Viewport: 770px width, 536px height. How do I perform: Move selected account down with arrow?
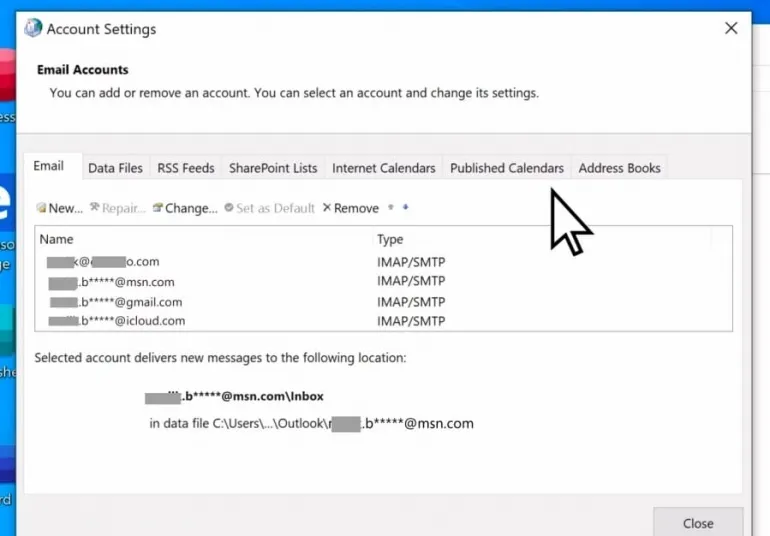[405, 208]
